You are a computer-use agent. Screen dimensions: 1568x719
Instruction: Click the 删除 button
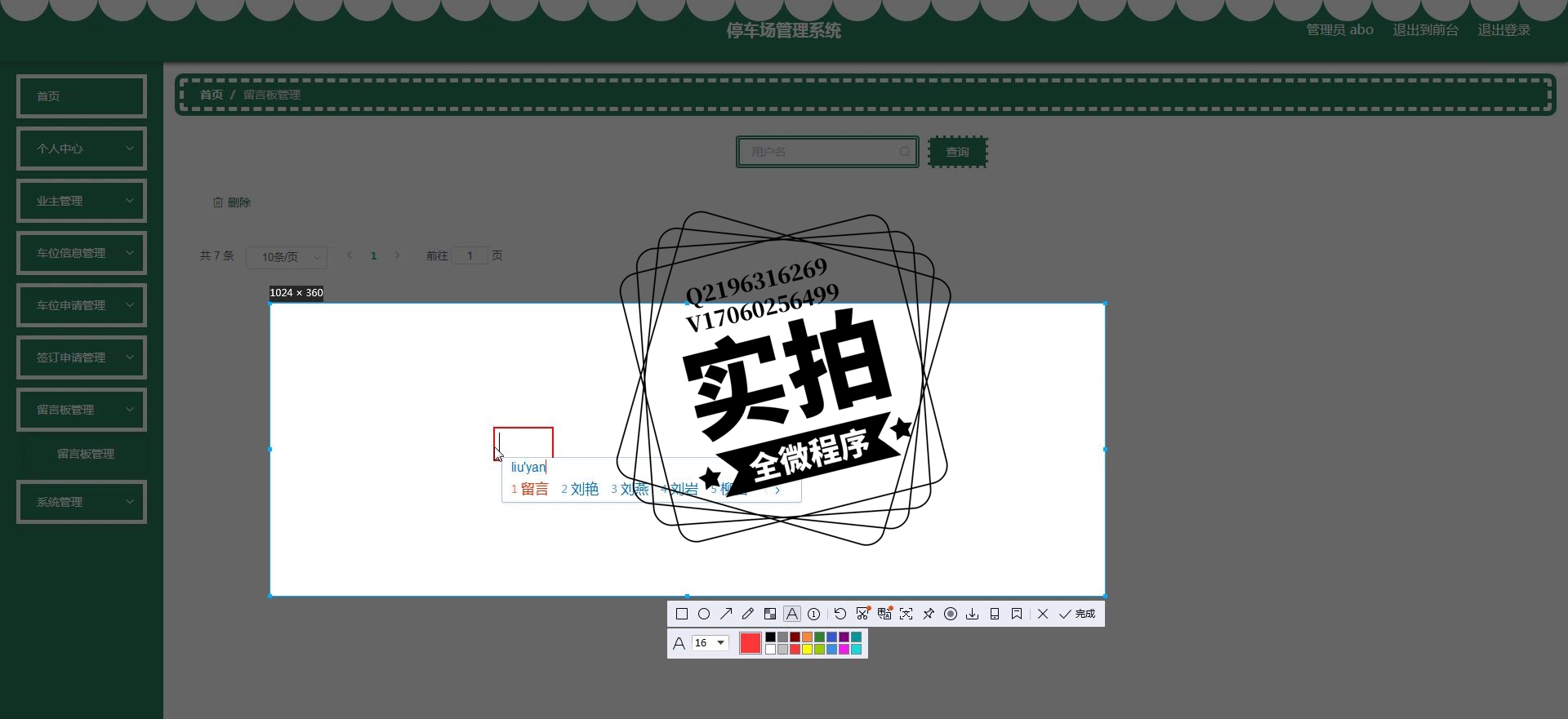[x=232, y=202]
